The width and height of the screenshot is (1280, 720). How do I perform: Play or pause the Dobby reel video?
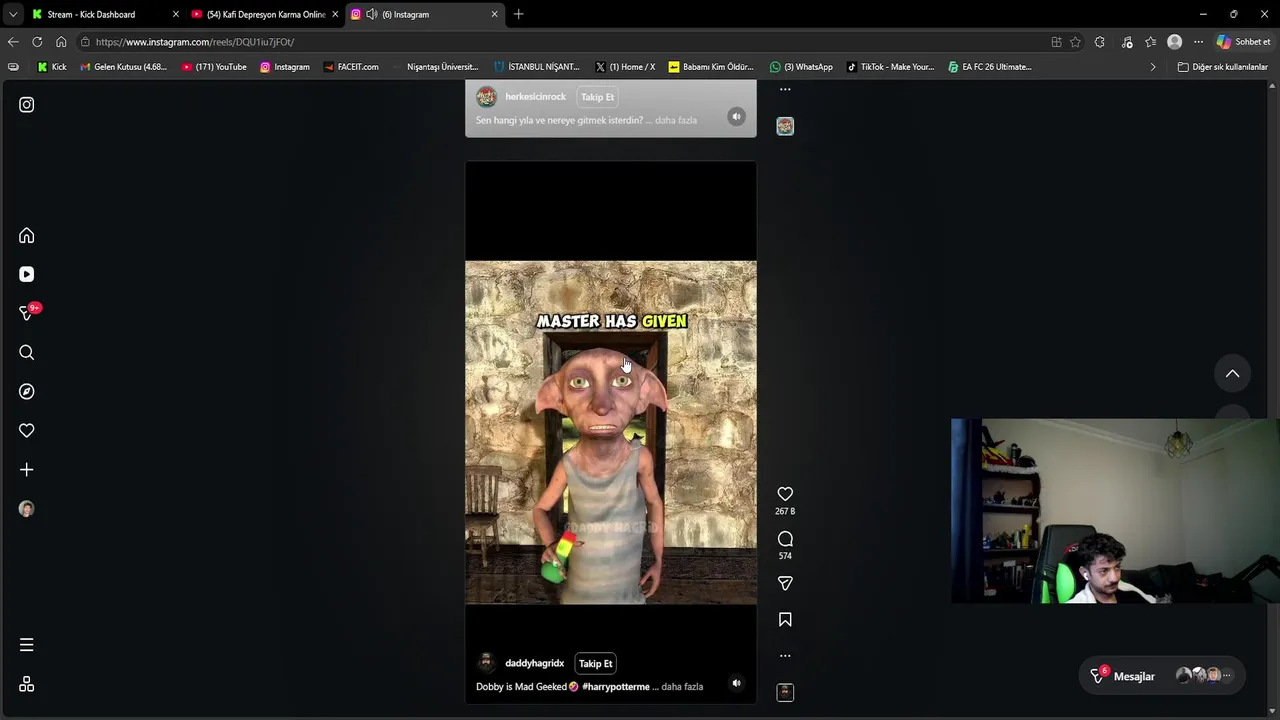[611, 432]
